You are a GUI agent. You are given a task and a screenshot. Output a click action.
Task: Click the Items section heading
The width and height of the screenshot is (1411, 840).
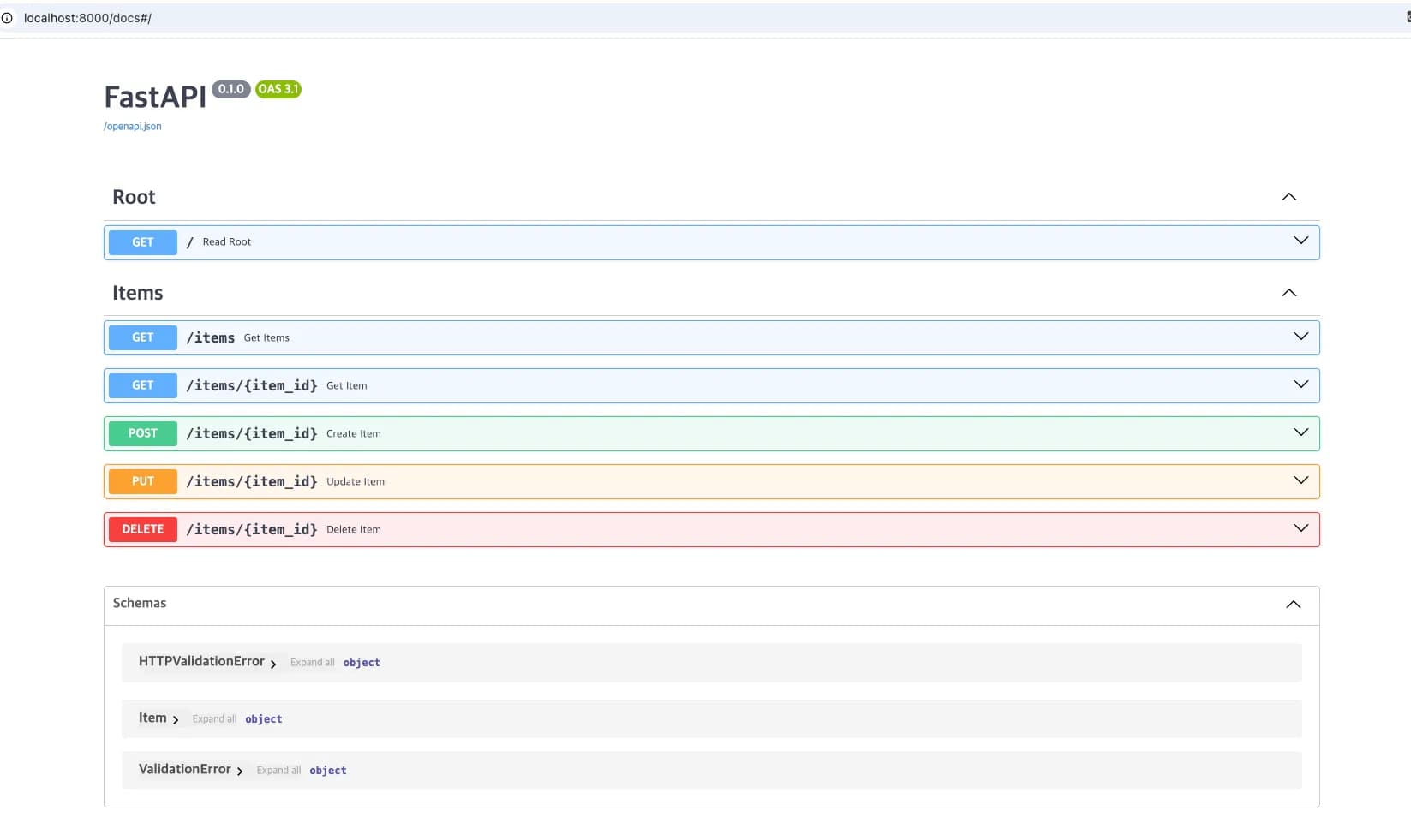tap(138, 293)
